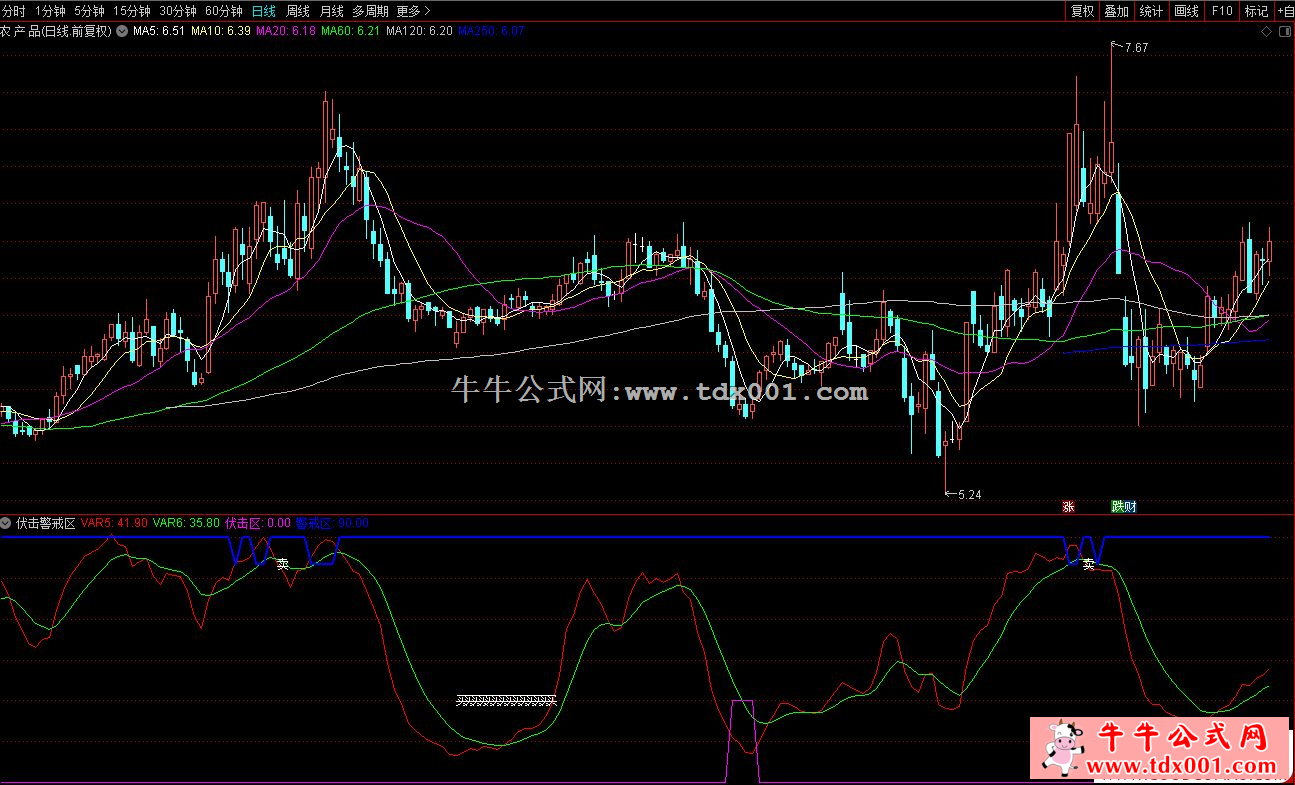Image resolution: width=1295 pixels, height=785 pixels.
Task: Activate the 画线 drawing tools button
Action: pos(1186,11)
